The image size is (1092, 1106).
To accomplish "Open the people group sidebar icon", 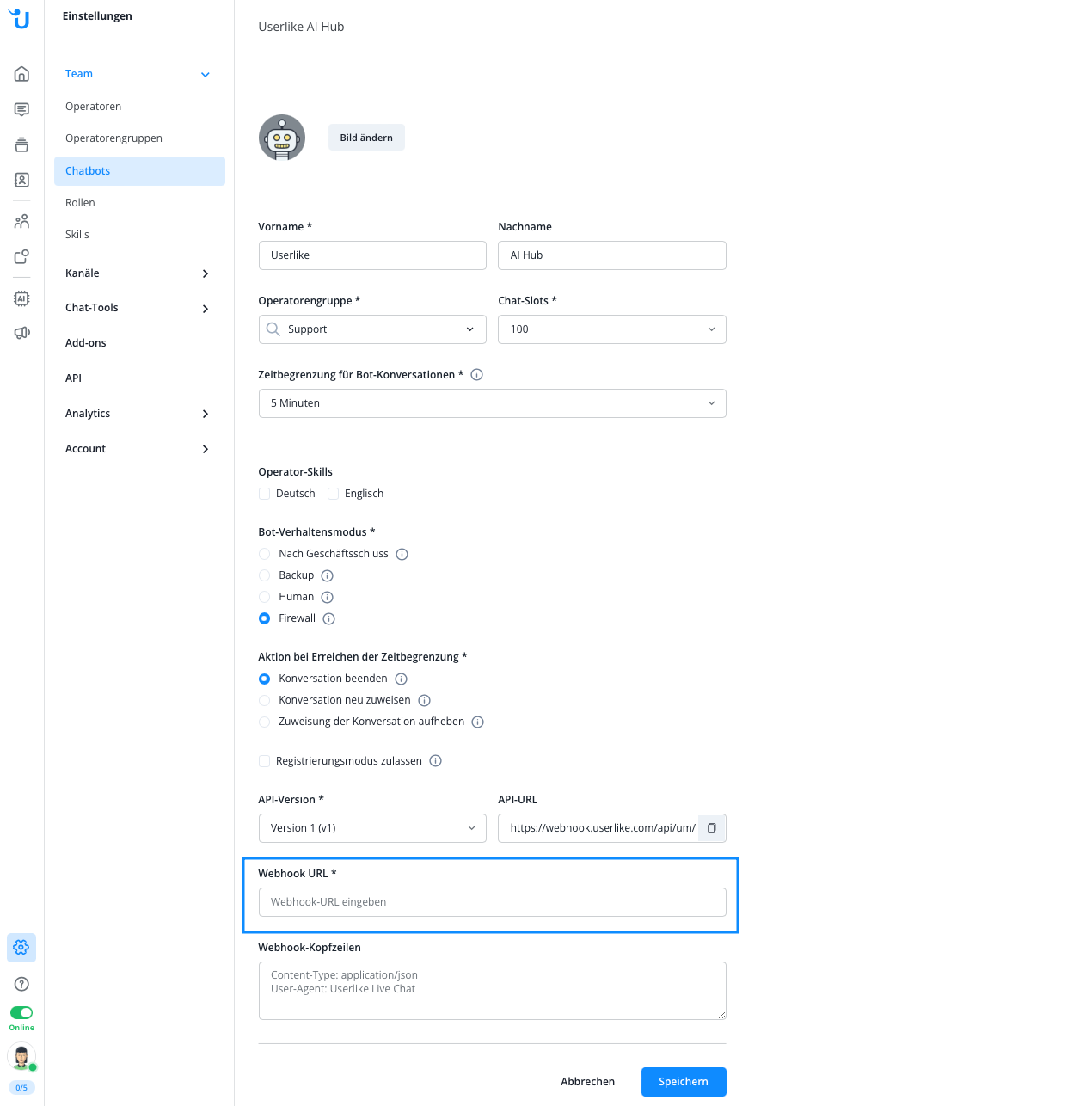I will (21, 222).
